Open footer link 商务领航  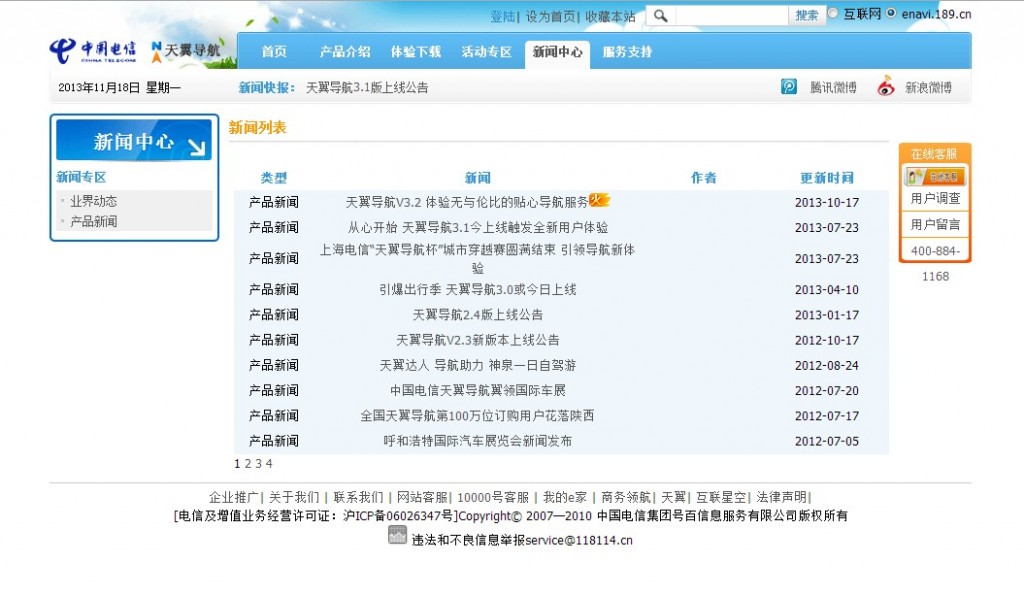(626, 498)
